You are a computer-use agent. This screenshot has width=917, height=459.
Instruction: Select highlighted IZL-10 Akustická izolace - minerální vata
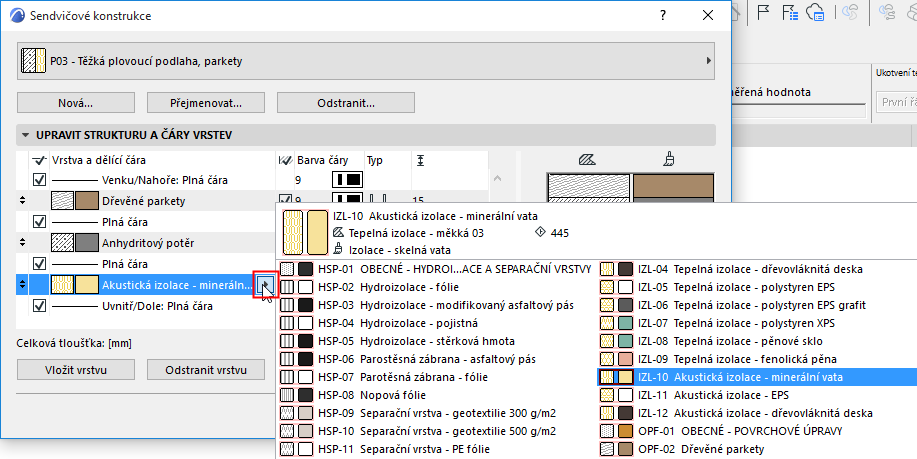click(x=757, y=377)
